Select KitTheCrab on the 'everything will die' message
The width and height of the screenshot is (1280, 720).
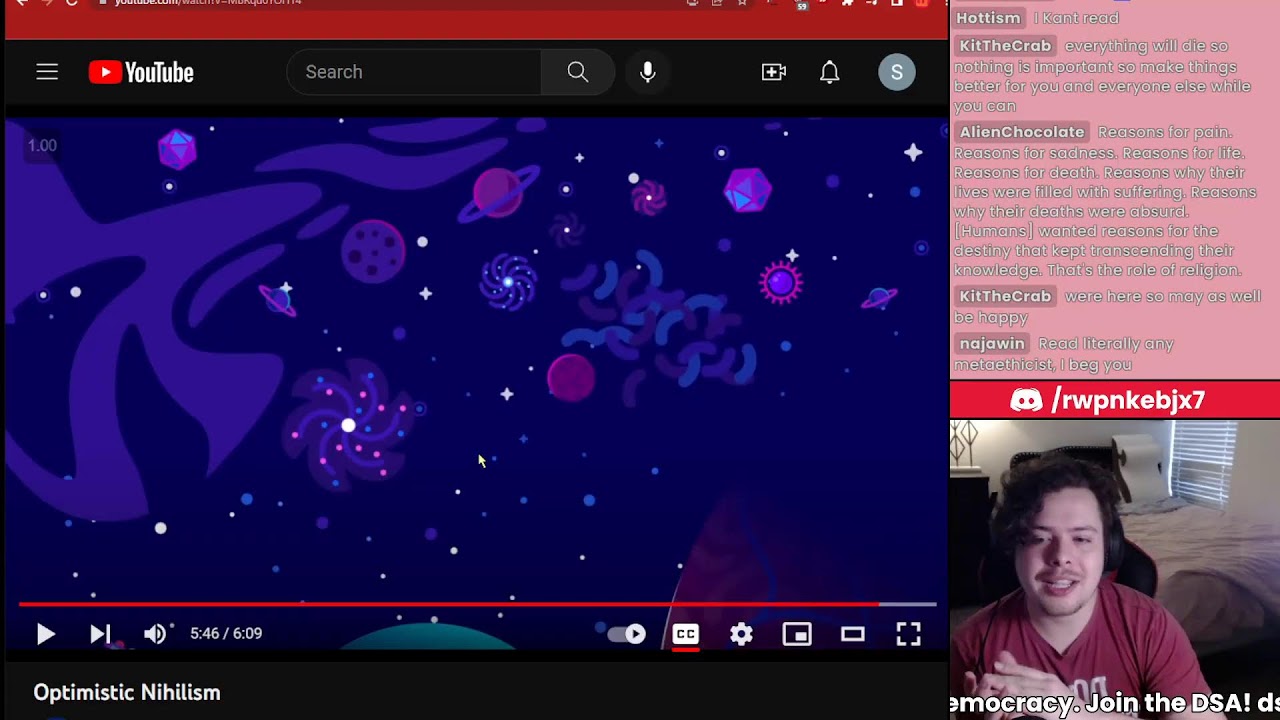tap(1005, 46)
